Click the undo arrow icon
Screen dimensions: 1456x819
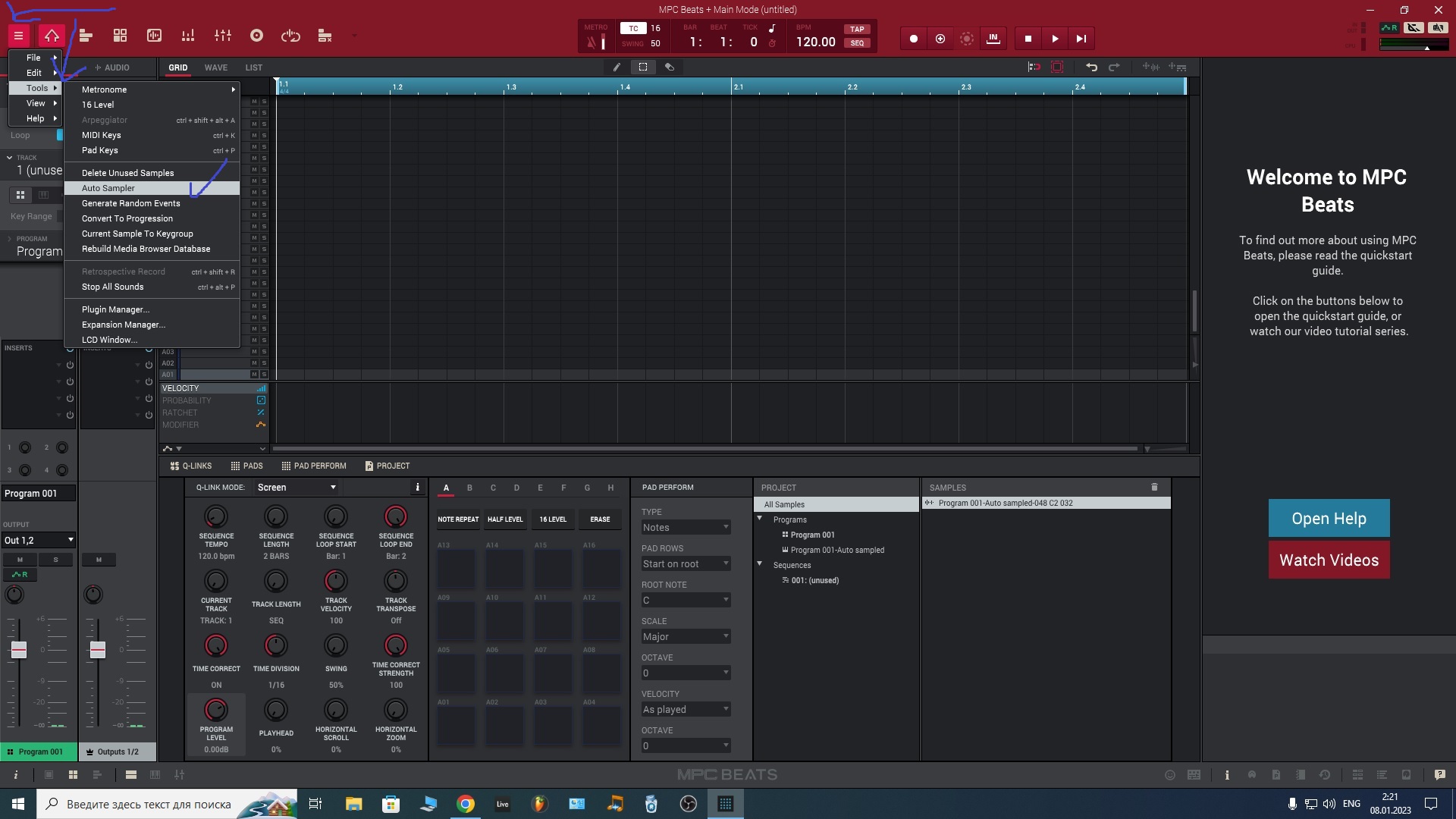click(1091, 67)
